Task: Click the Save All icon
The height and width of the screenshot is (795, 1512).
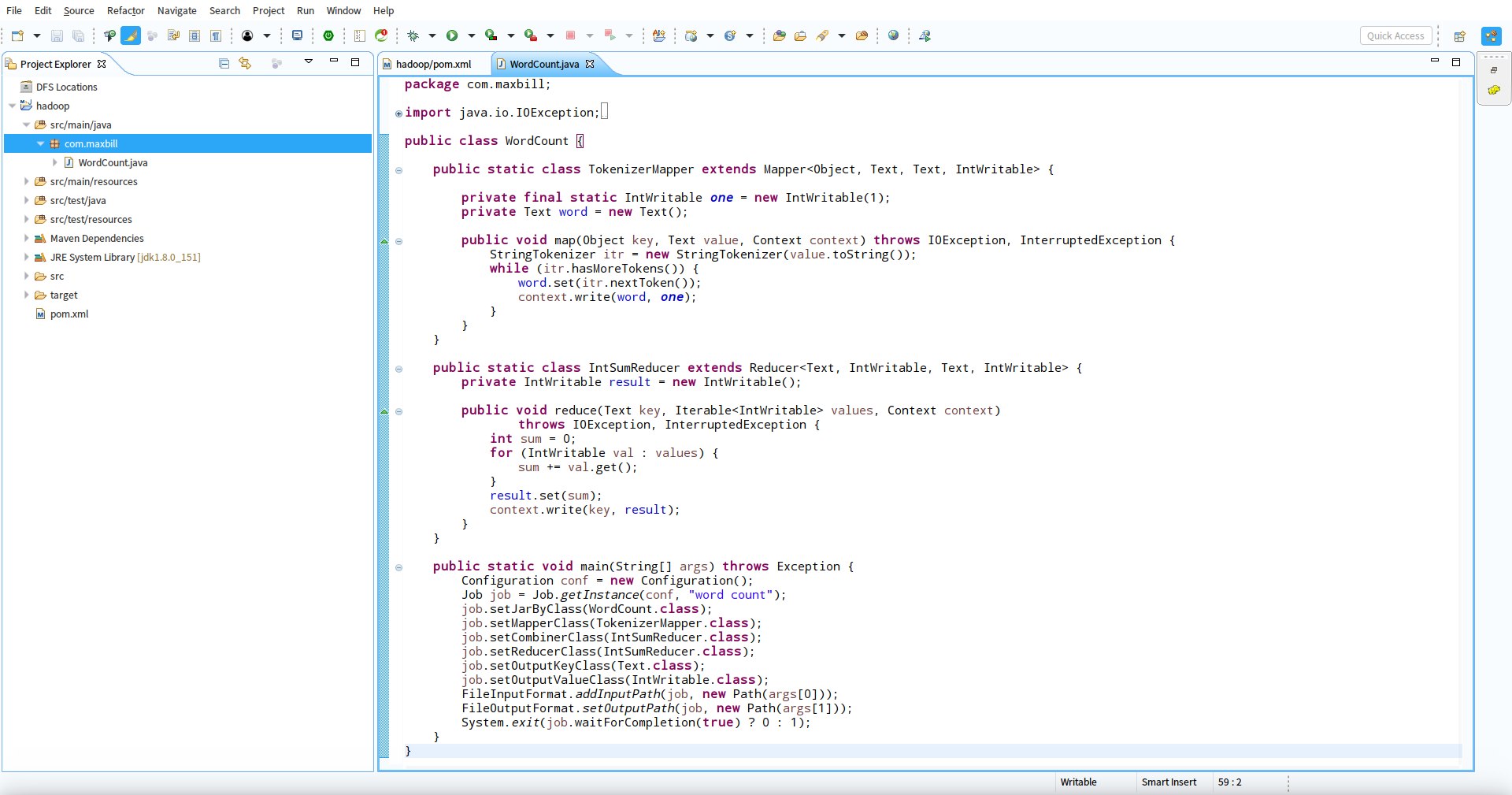Action: [x=78, y=35]
